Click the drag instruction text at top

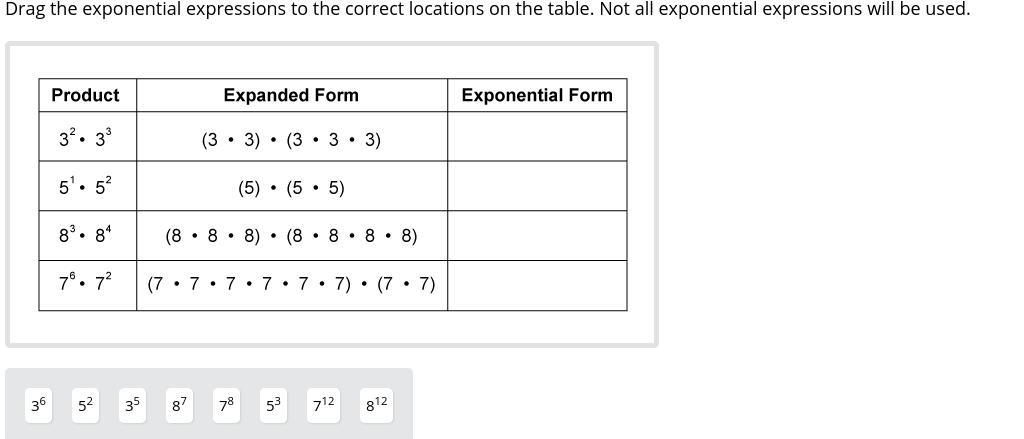point(487,9)
